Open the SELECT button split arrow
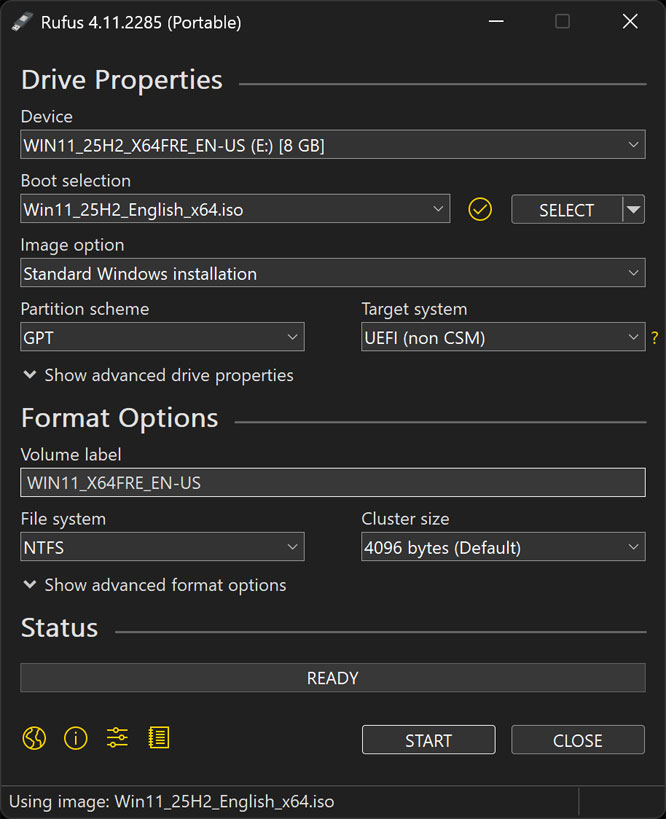Screen dimensions: 666x819 pyautogui.click(x=633, y=210)
